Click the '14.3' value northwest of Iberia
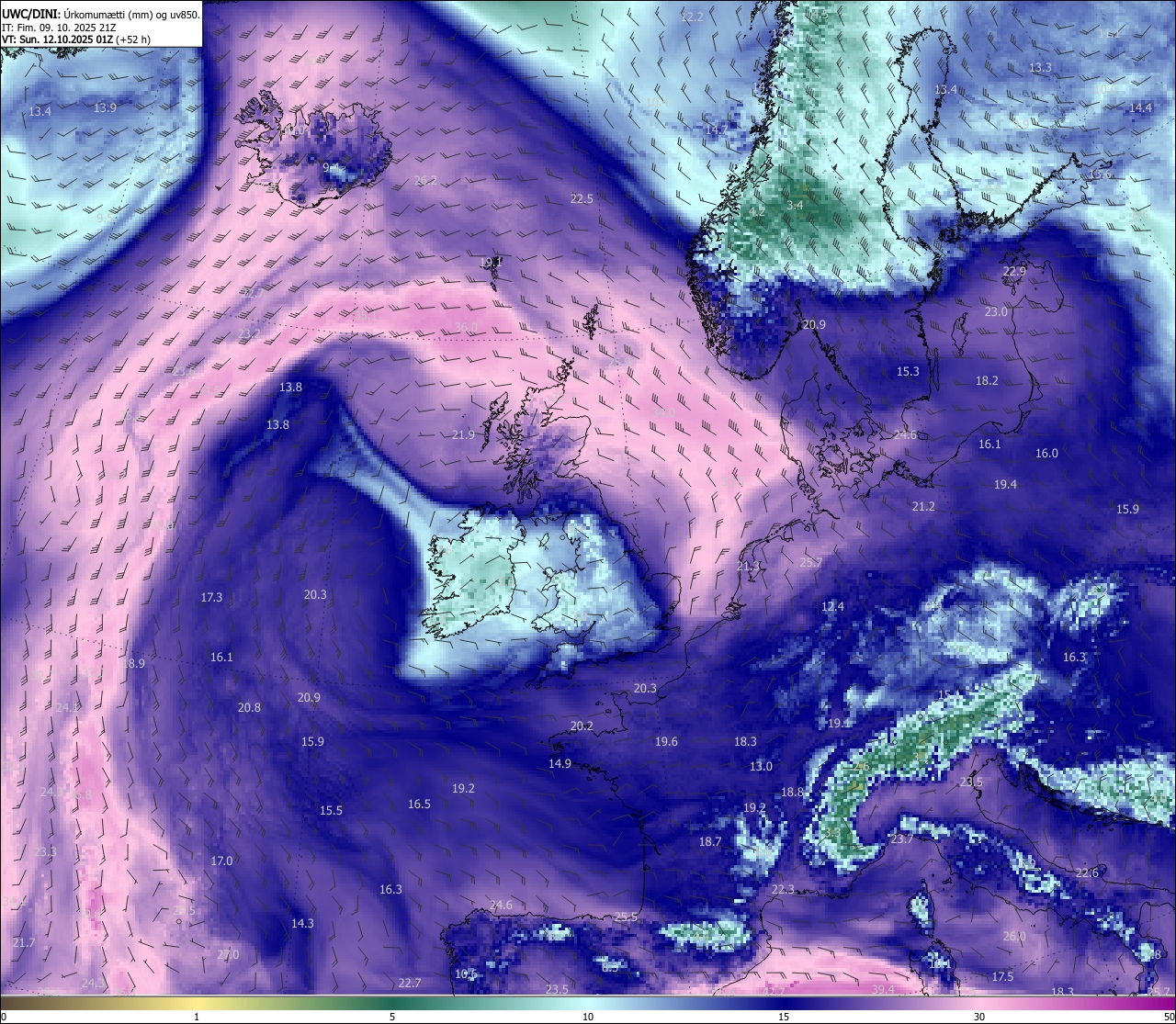 tap(302, 923)
